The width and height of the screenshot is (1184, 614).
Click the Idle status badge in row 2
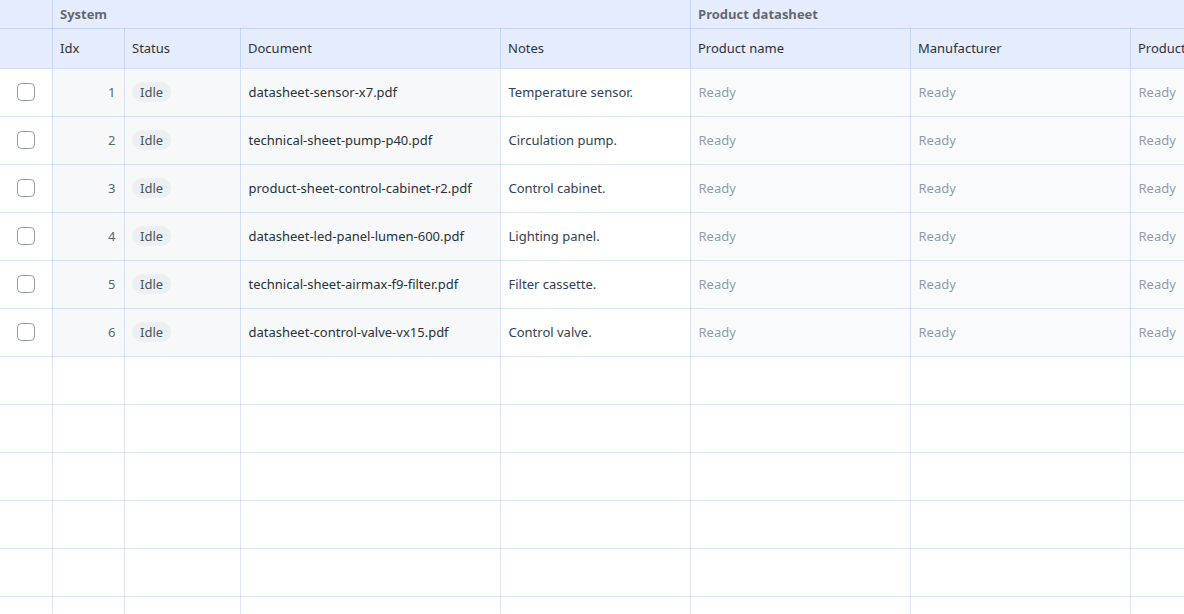coord(151,140)
